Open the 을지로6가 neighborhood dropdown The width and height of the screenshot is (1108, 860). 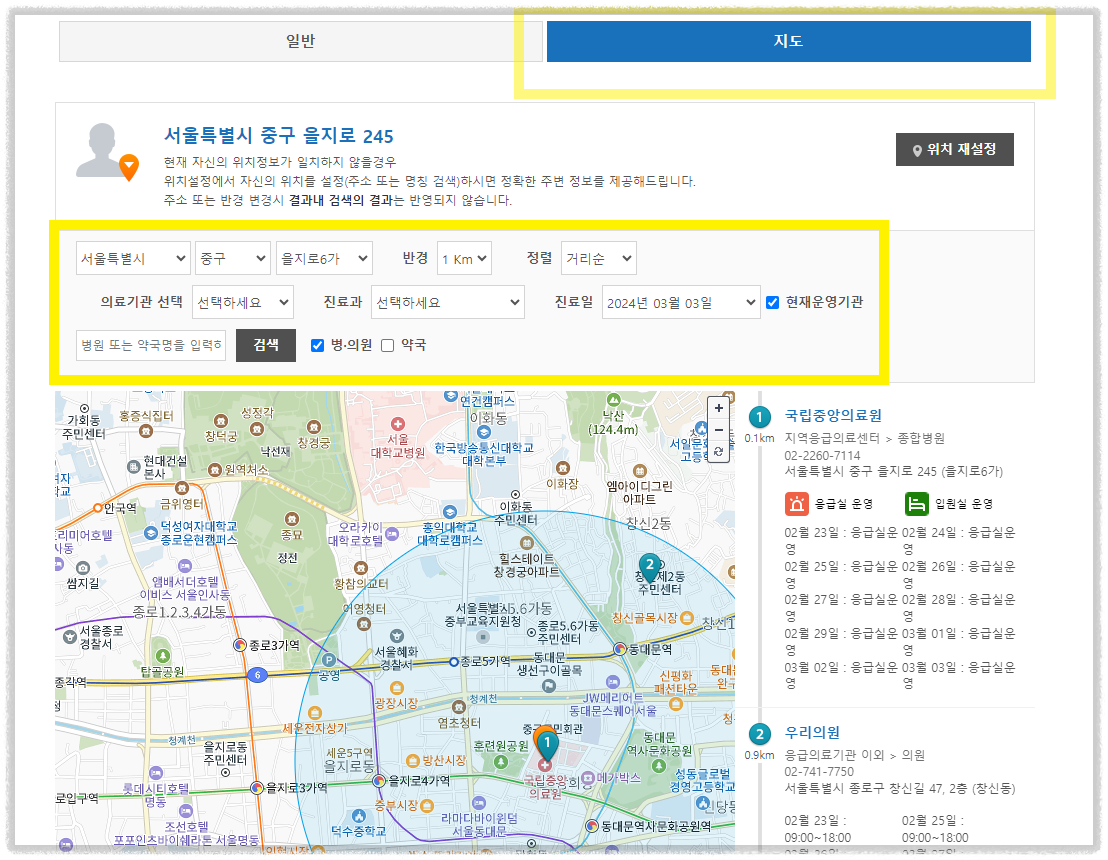(x=324, y=259)
